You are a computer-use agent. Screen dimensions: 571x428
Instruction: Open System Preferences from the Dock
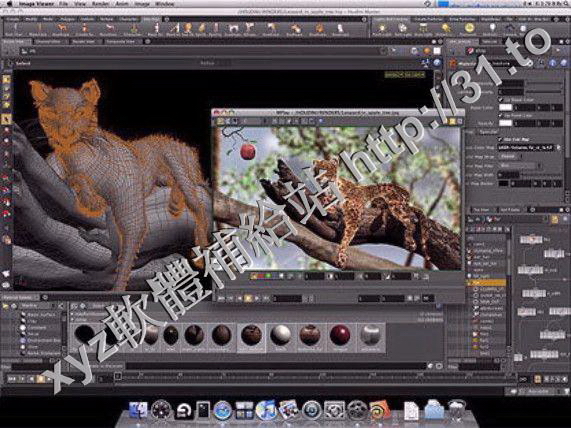334,410
